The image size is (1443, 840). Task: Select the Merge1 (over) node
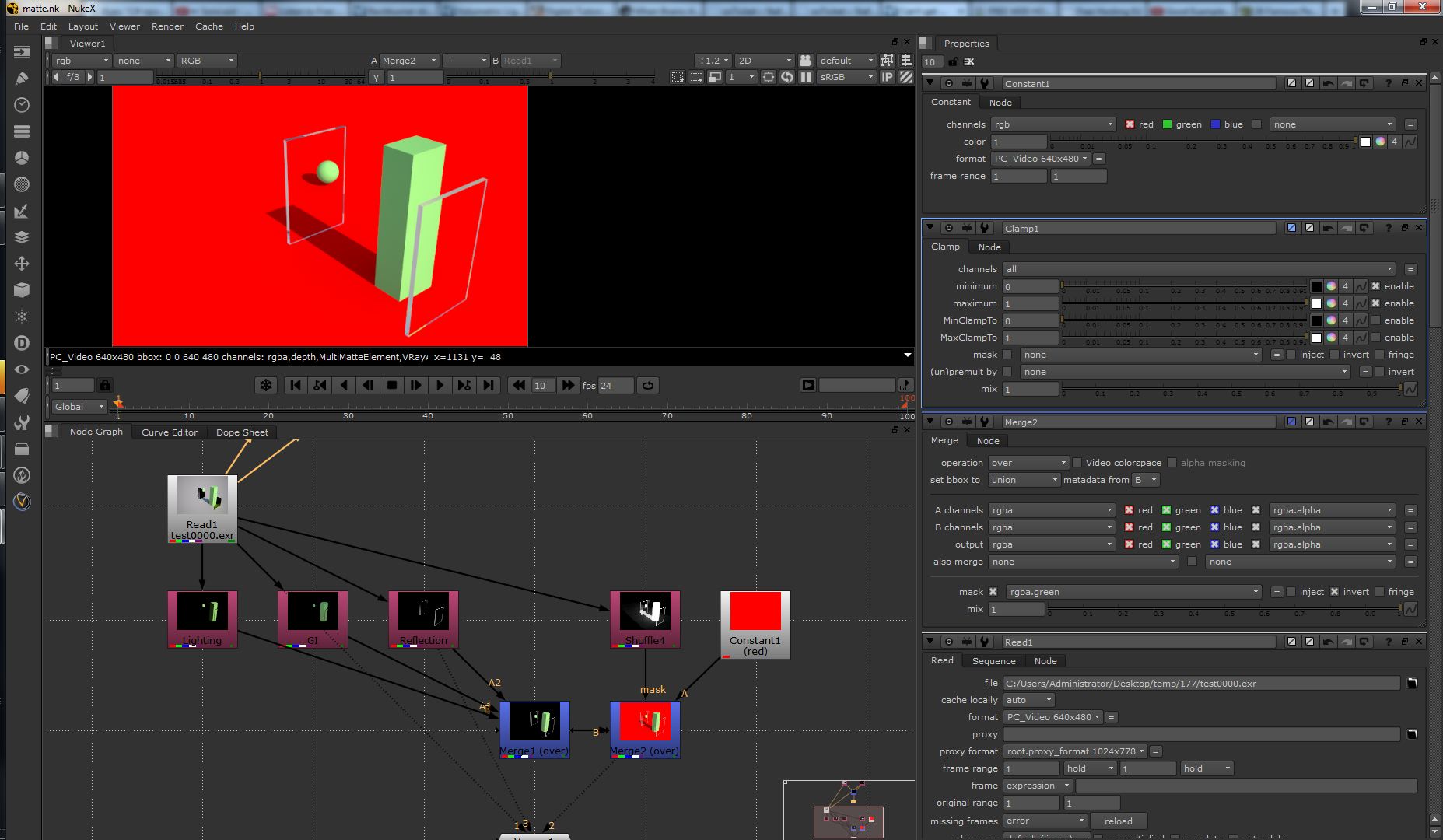[x=534, y=730]
